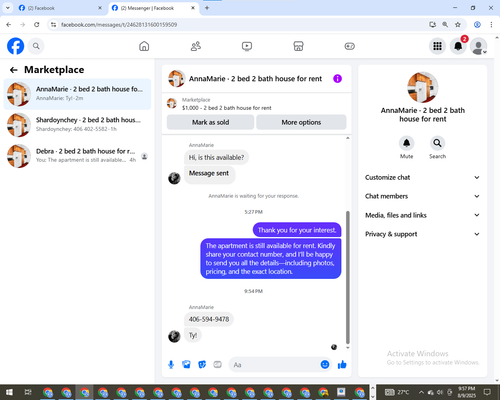
Task: Send a voice clip using microphone icon
Action: (171, 365)
